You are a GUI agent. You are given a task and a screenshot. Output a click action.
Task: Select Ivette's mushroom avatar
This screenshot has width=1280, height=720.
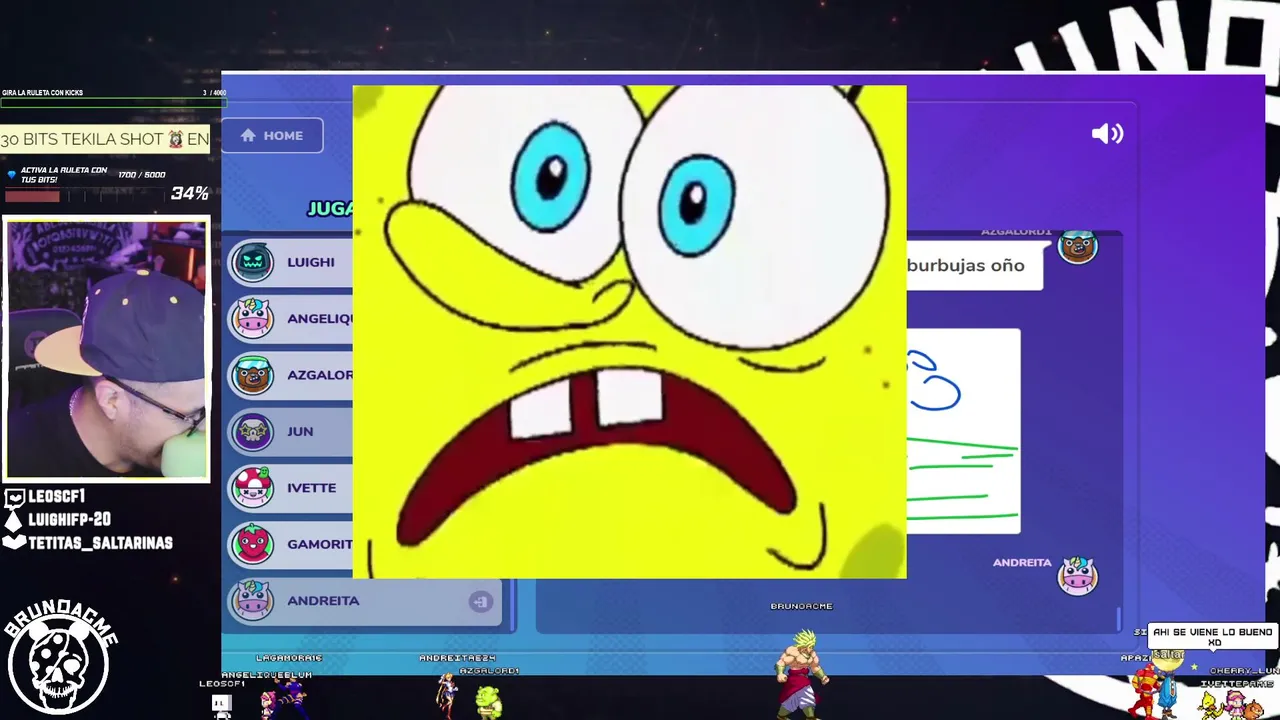[x=252, y=487]
